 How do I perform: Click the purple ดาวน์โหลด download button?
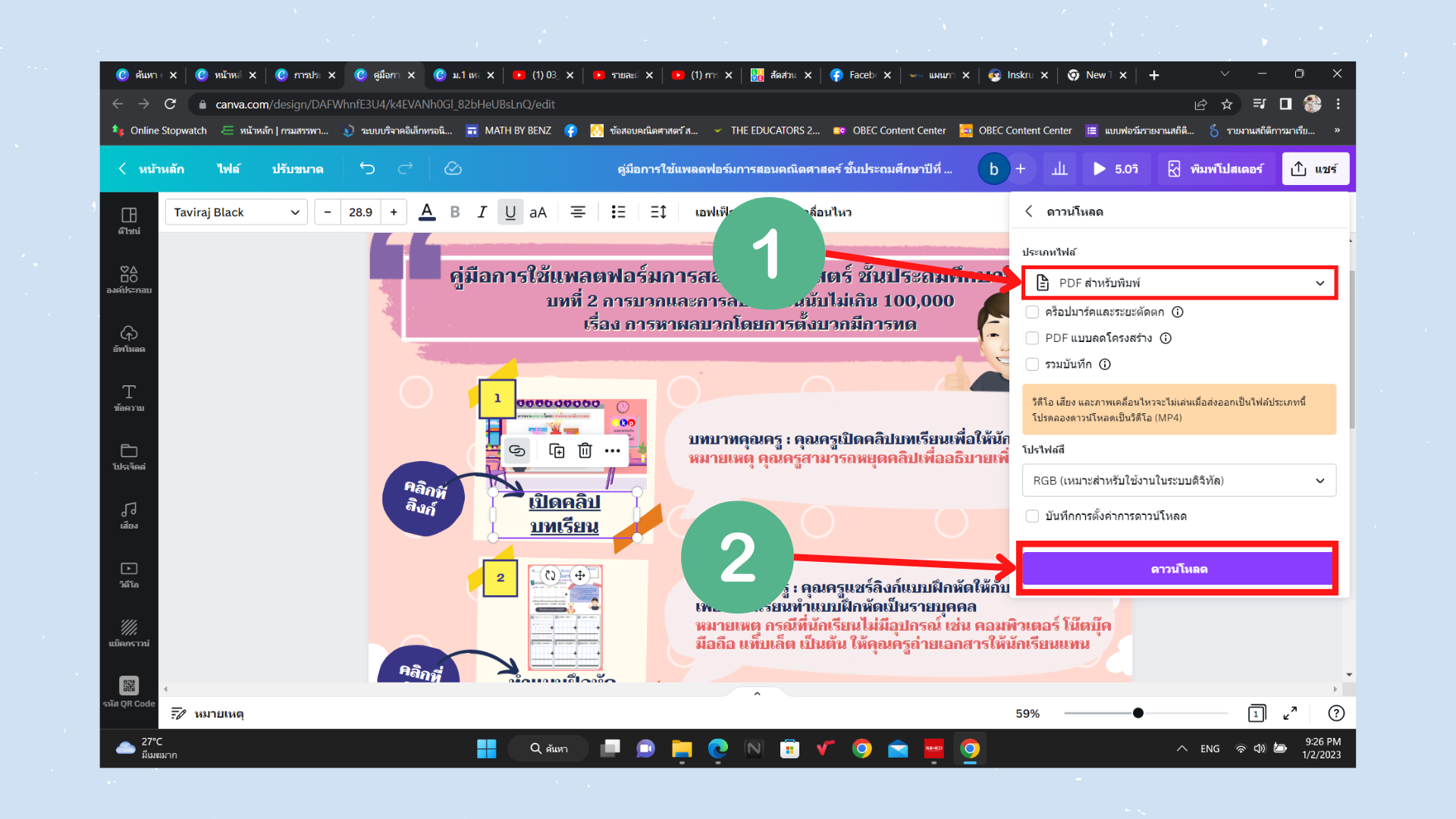tap(1178, 568)
